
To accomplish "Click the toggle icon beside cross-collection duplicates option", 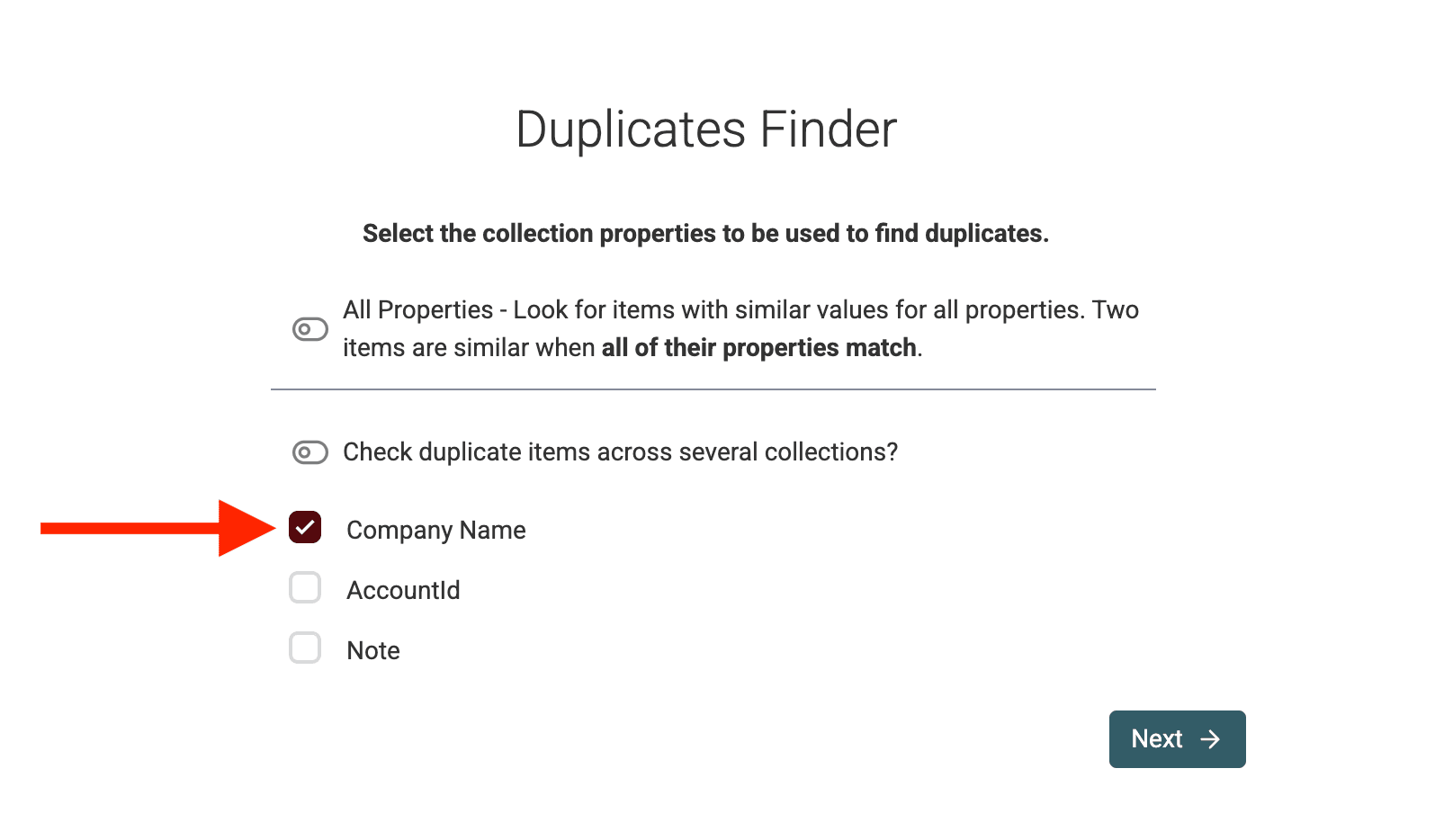I will click(x=309, y=452).
